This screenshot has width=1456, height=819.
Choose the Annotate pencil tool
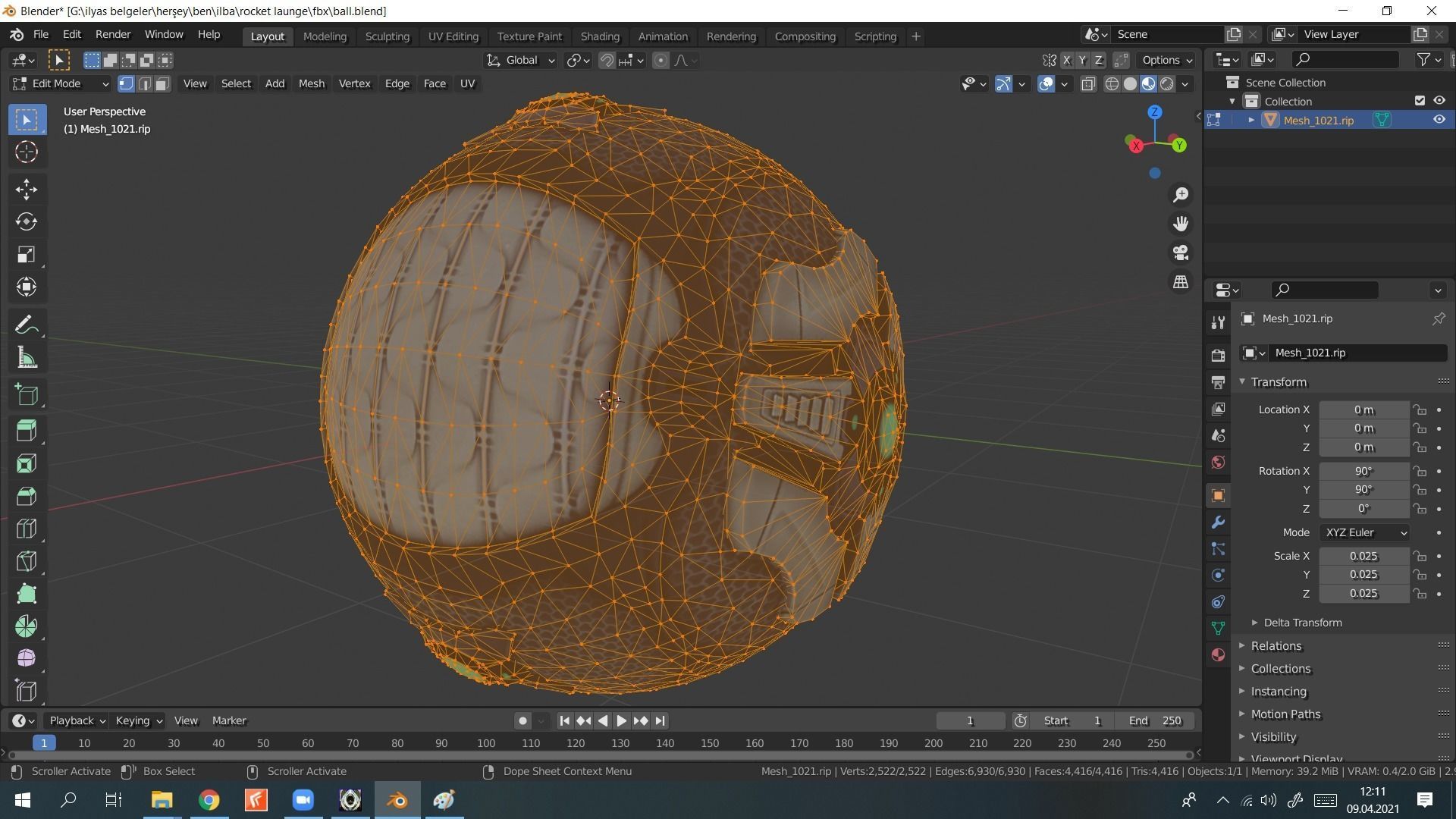[x=27, y=325]
